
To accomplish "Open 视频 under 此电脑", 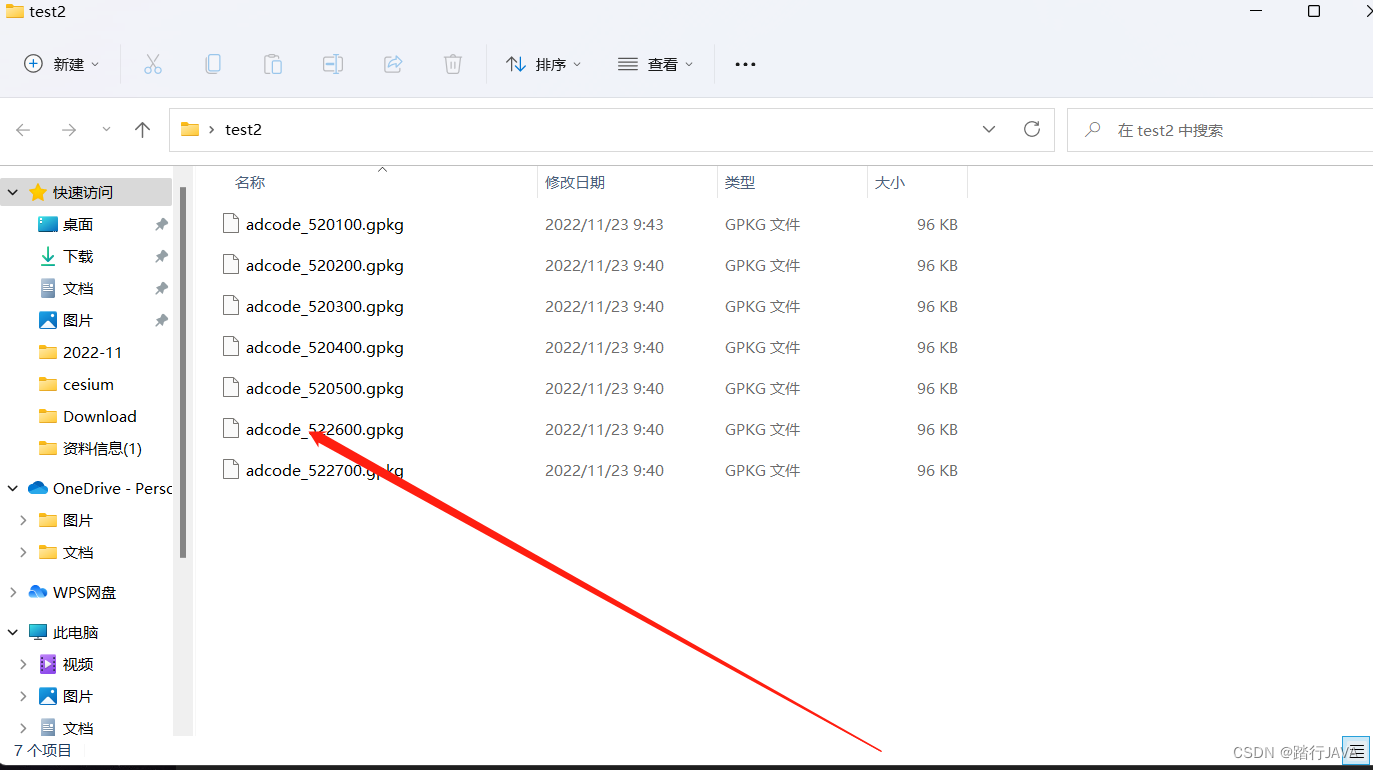I will click(x=78, y=665).
